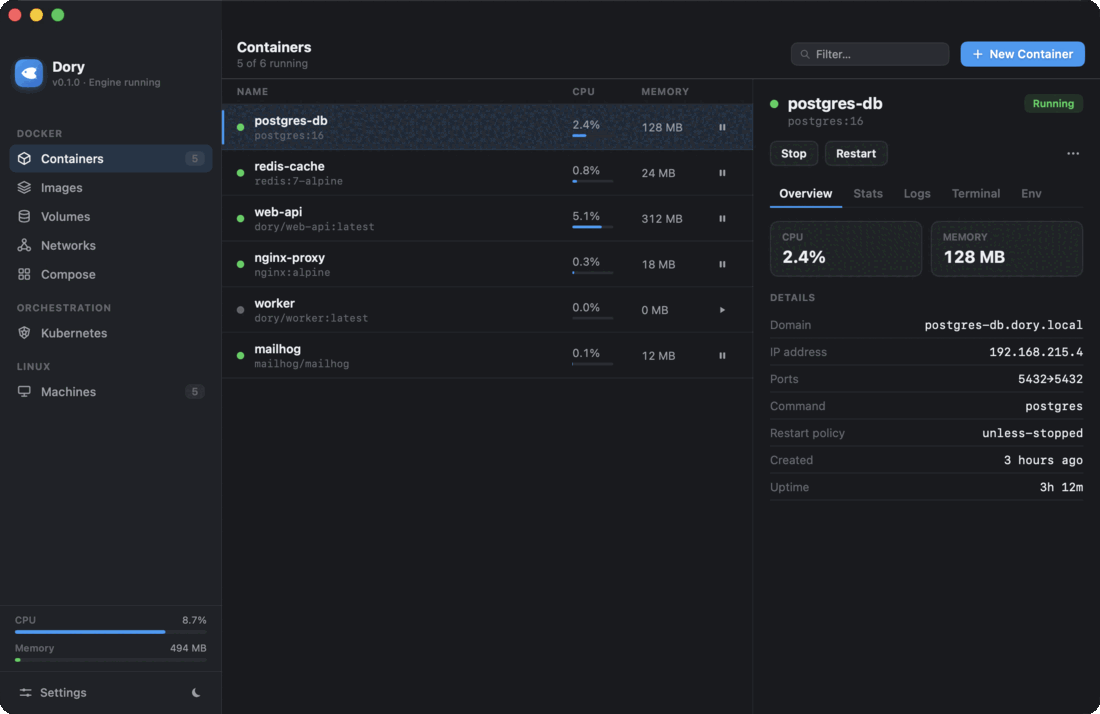Screen dimensions: 1100x714
Task: Stop the postgres-db container
Action: coord(793,154)
